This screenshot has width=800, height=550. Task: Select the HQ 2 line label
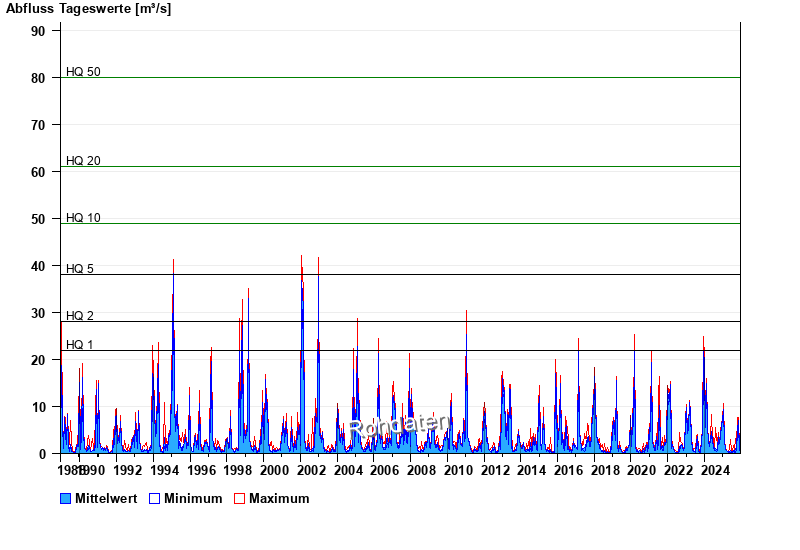click(80, 316)
